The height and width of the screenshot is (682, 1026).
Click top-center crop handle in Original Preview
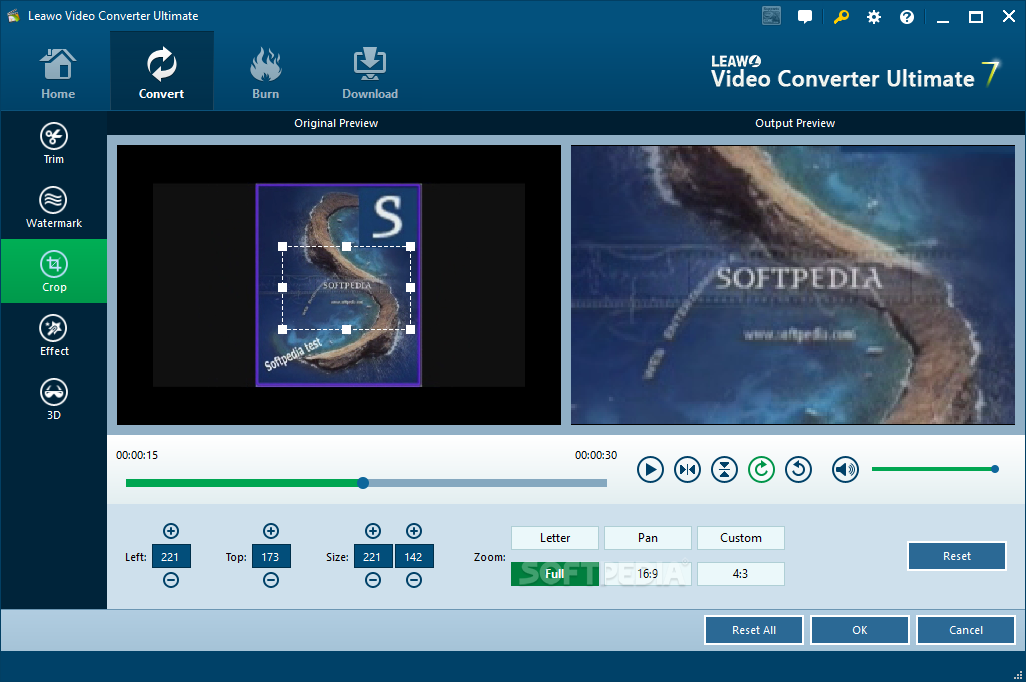click(x=346, y=247)
